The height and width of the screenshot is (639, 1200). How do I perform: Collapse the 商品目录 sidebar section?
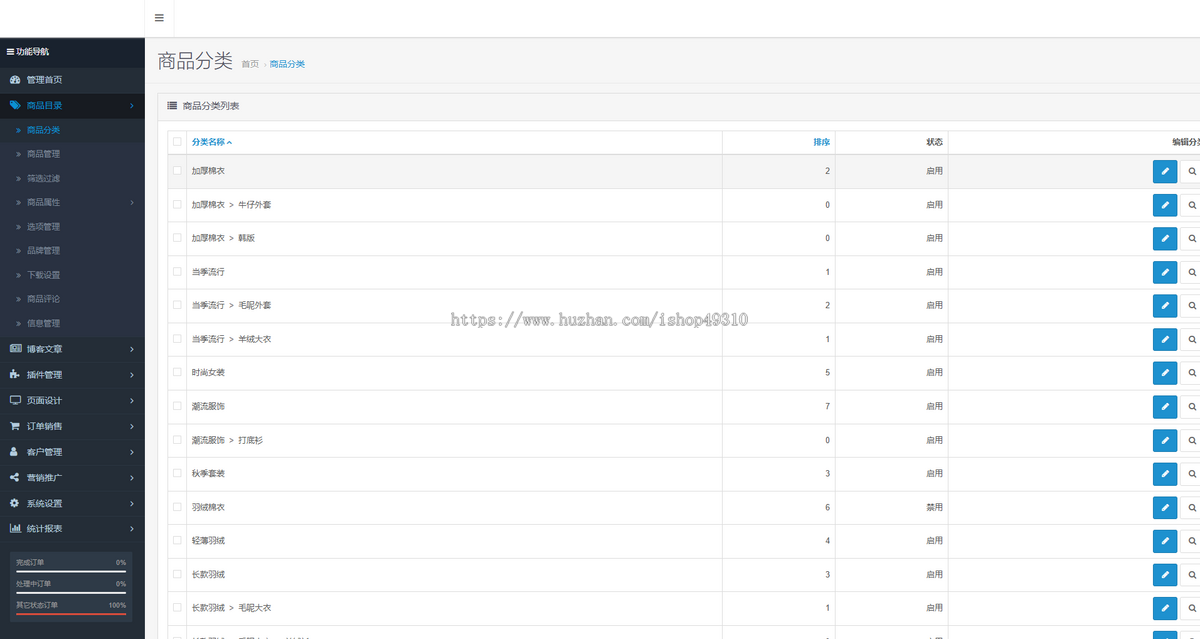click(x=72, y=105)
